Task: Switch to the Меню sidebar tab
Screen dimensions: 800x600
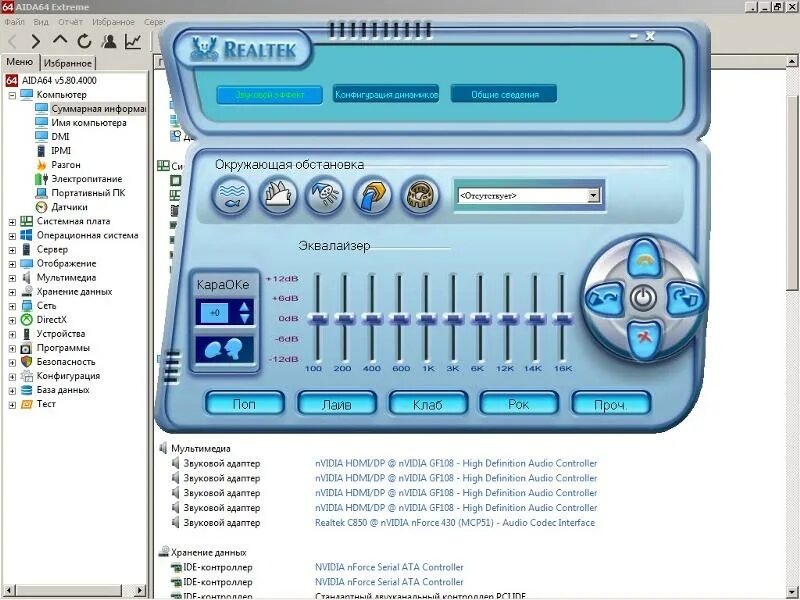Action: pos(19,62)
